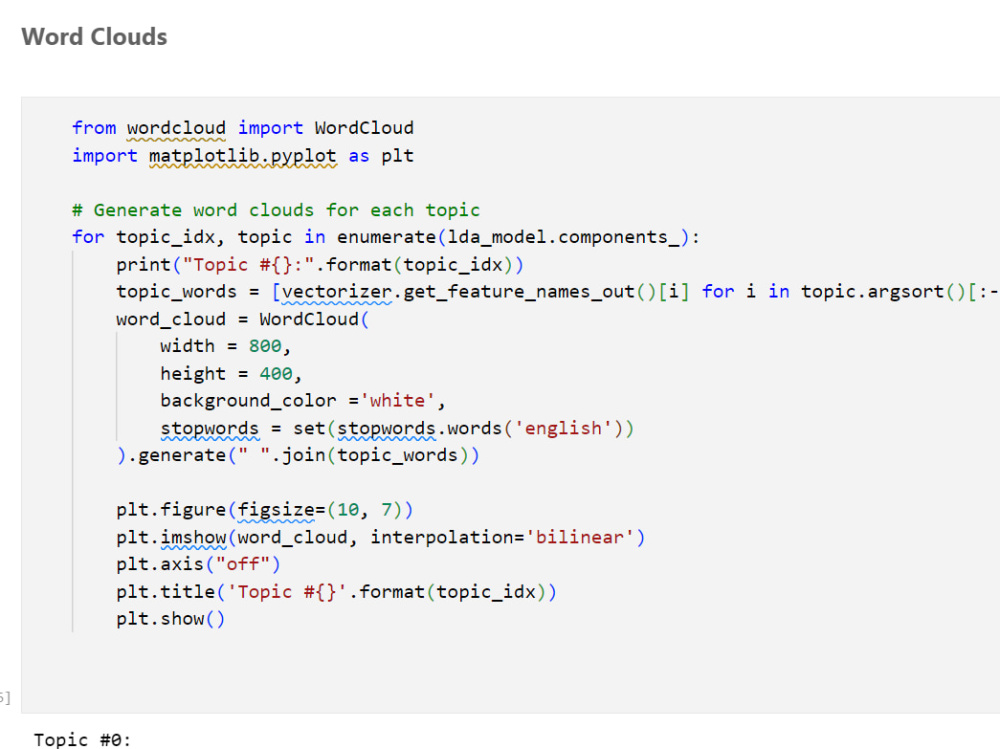Click the plt.title('Topic #{}') line
This screenshot has width=1000, height=749.
click(336, 592)
